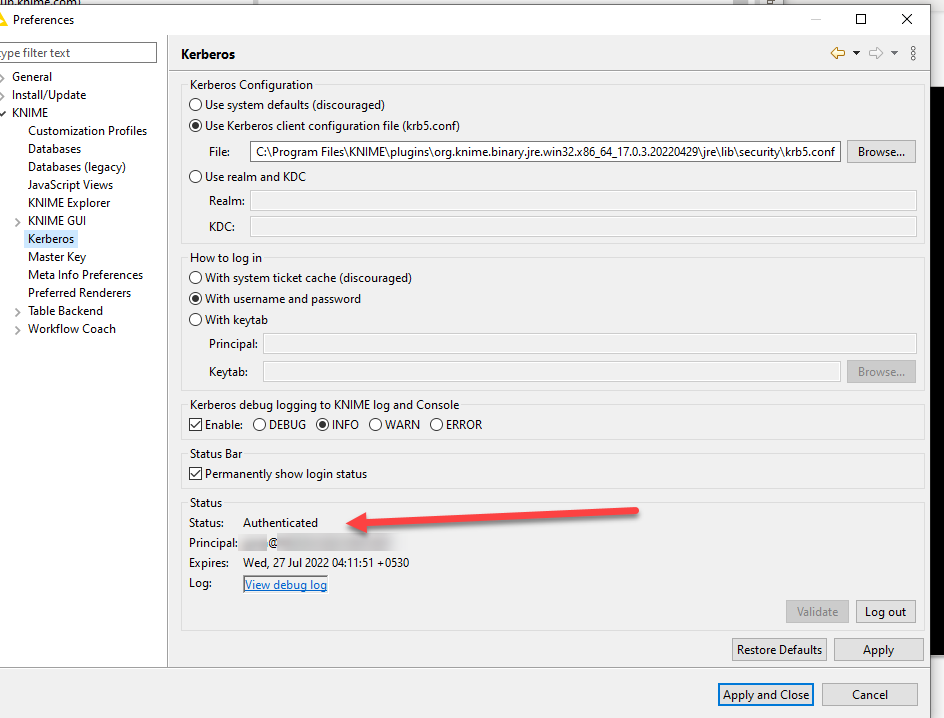The height and width of the screenshot is (718, 944).
Task: Toggle Permanently show login status checkbox
Action: [x=195, y=474]
